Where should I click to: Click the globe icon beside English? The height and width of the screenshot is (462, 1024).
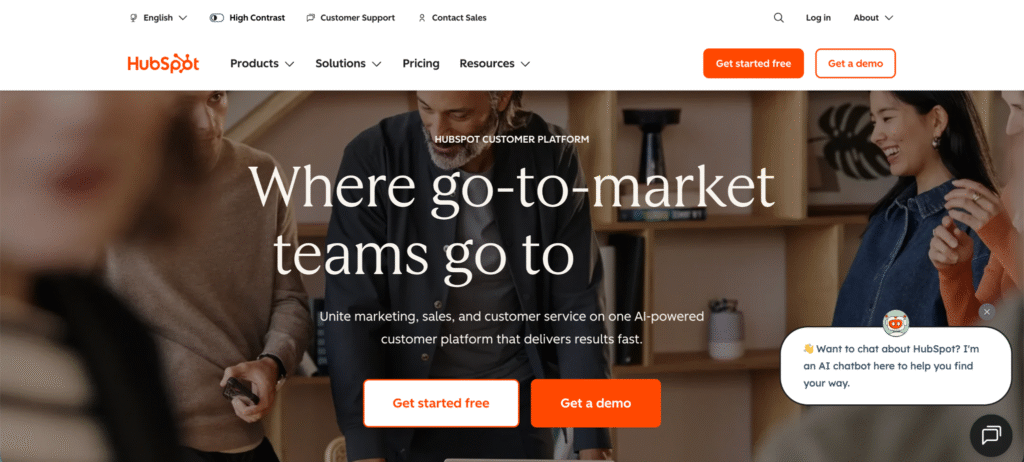click(134, 18)
